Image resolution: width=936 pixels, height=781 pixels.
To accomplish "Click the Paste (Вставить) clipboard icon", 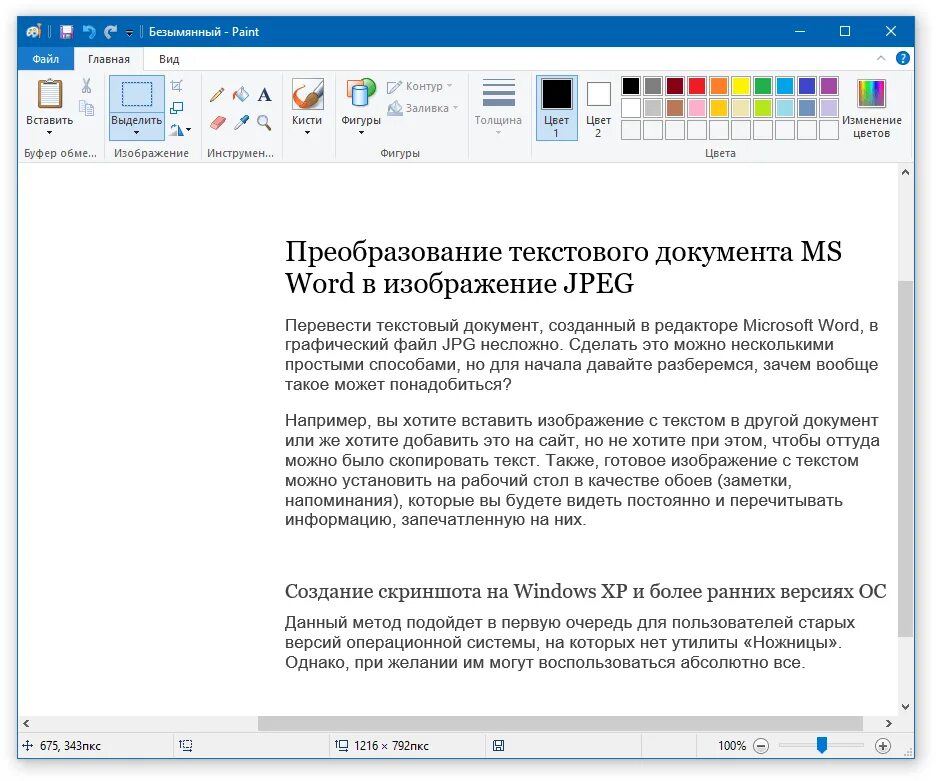I will 50,94.
